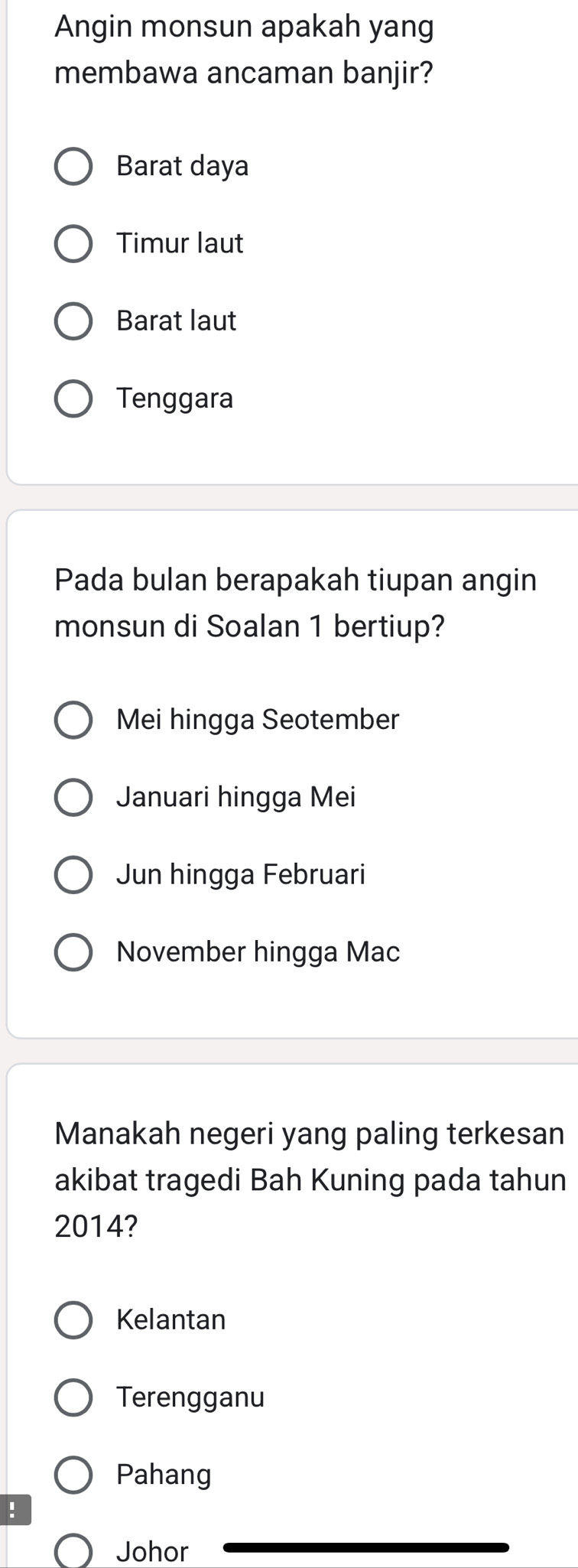Select the 'Tenggara' radio circle

tap(73, 399)
